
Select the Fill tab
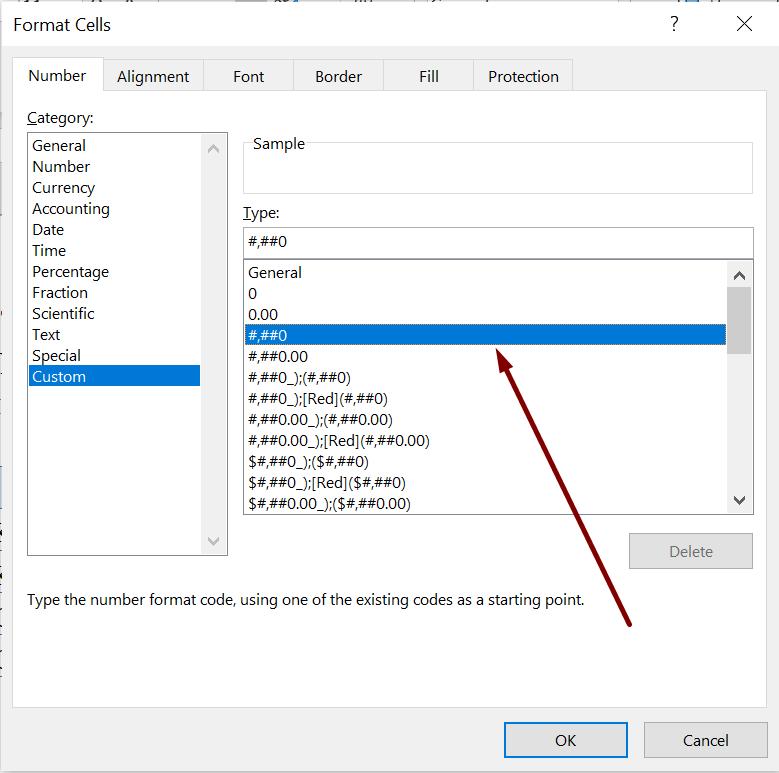(429, 76)
